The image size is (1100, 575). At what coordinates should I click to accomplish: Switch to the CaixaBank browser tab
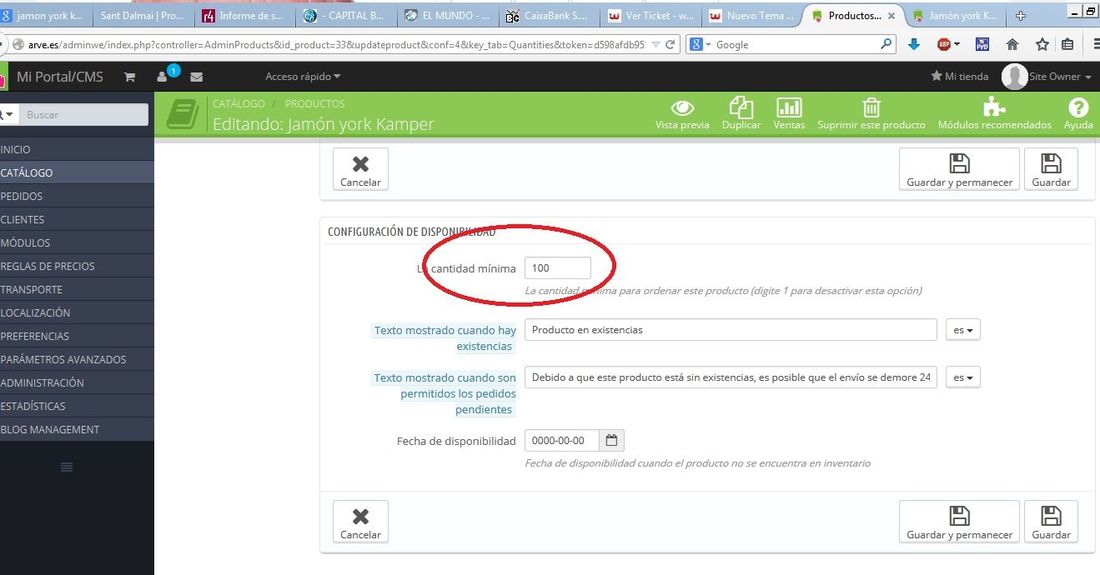[548, 15]
